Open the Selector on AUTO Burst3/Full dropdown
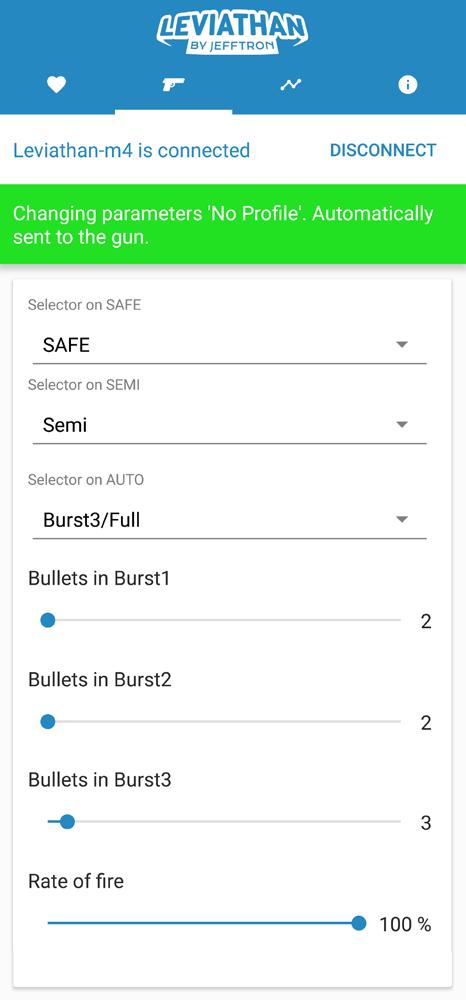 coord(229,520)
